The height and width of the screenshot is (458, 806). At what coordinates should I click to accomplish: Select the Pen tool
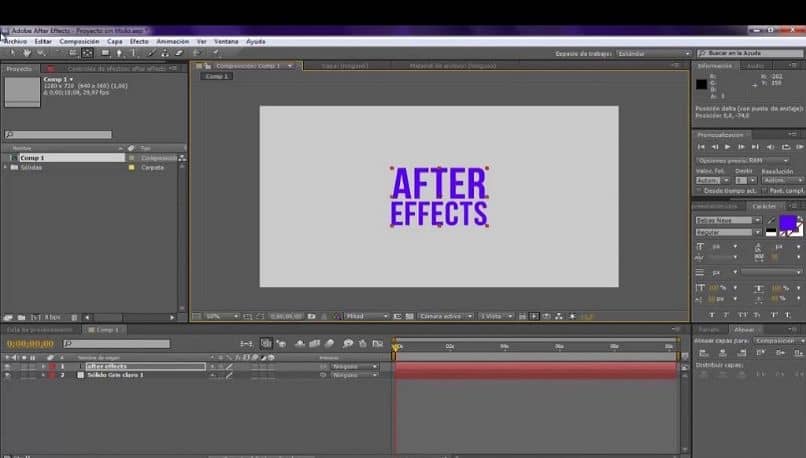(119, 53)
